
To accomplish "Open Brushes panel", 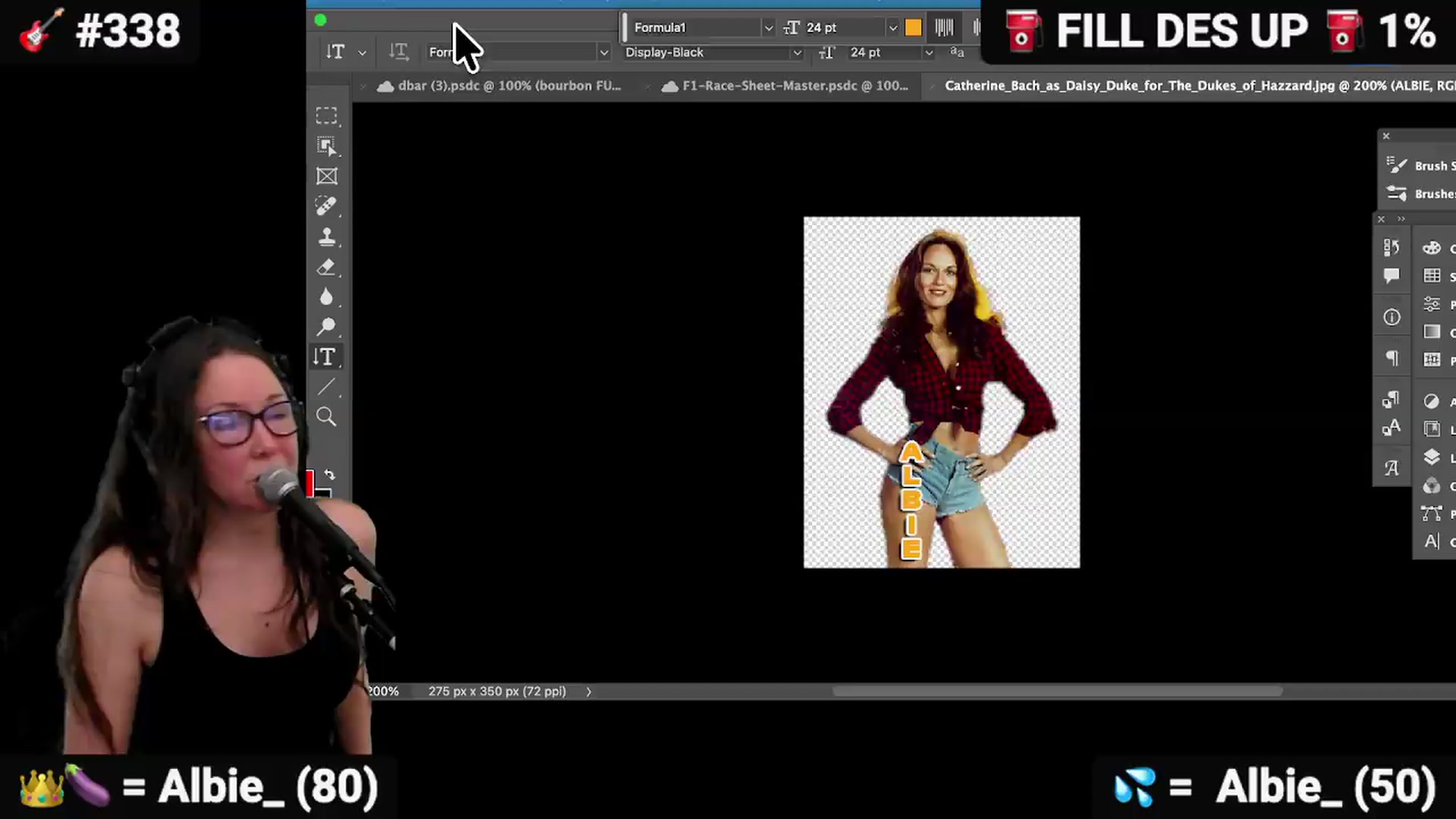I will (1420, 193).
